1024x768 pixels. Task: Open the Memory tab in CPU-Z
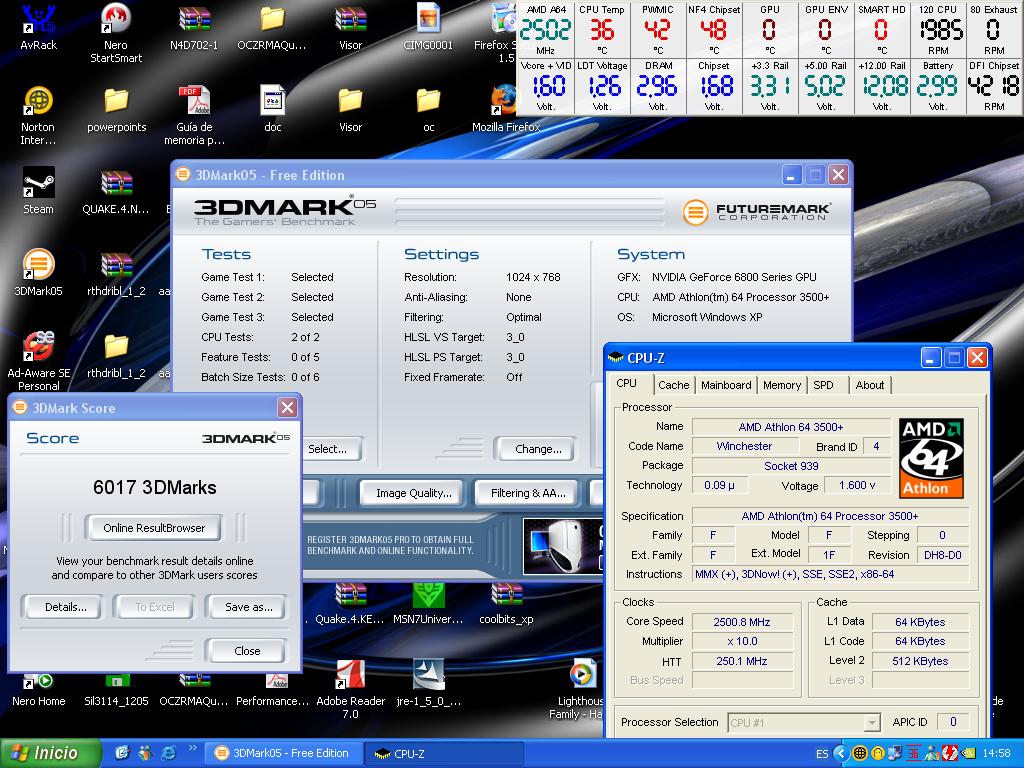pyautogui.click(x=782, y=385)
